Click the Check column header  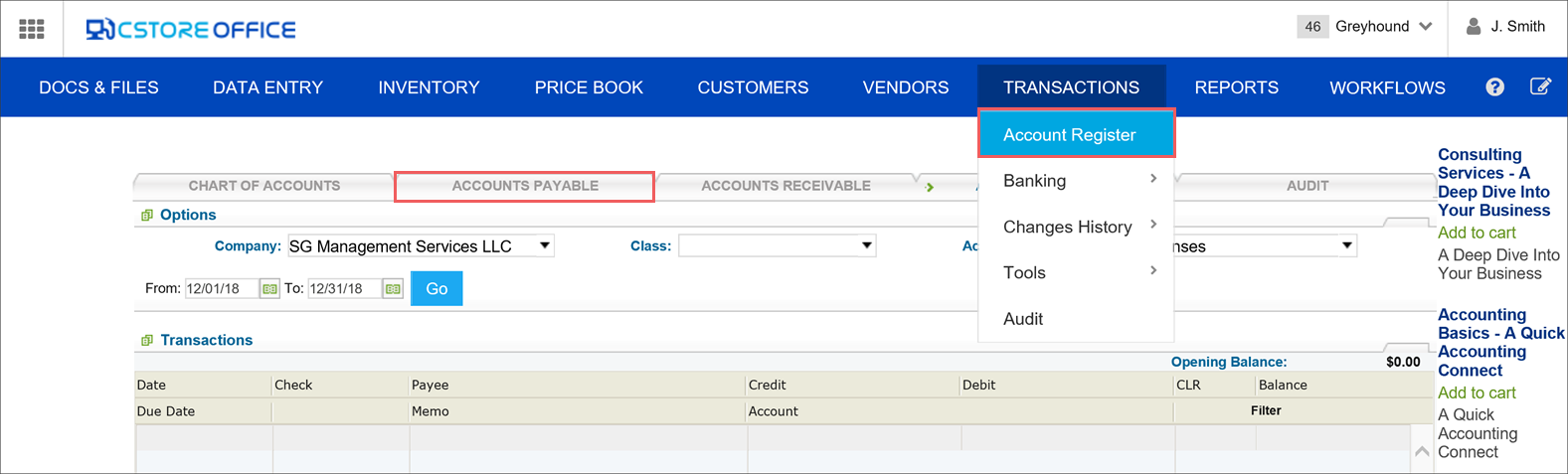(293, 385)
